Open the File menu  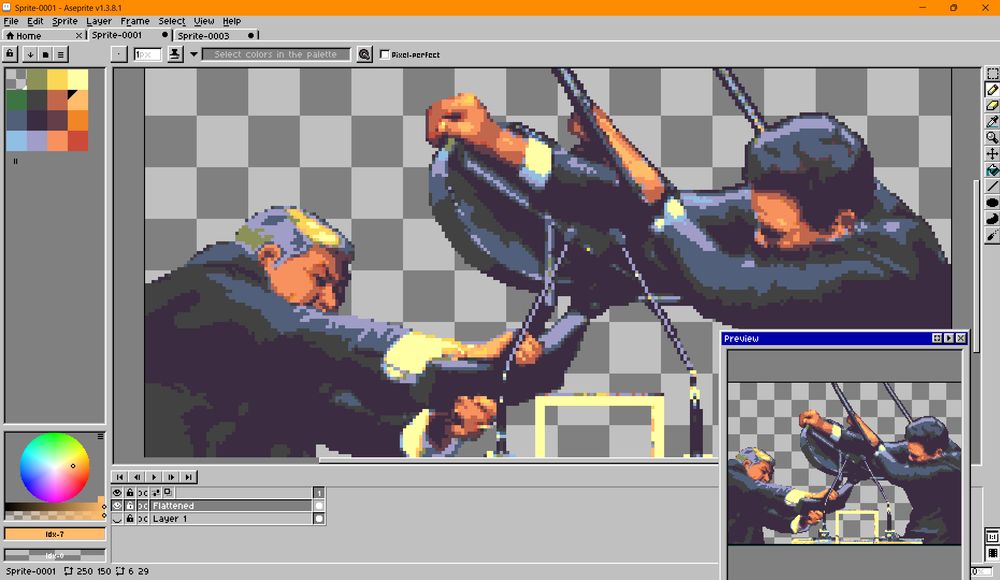[11, 21]
